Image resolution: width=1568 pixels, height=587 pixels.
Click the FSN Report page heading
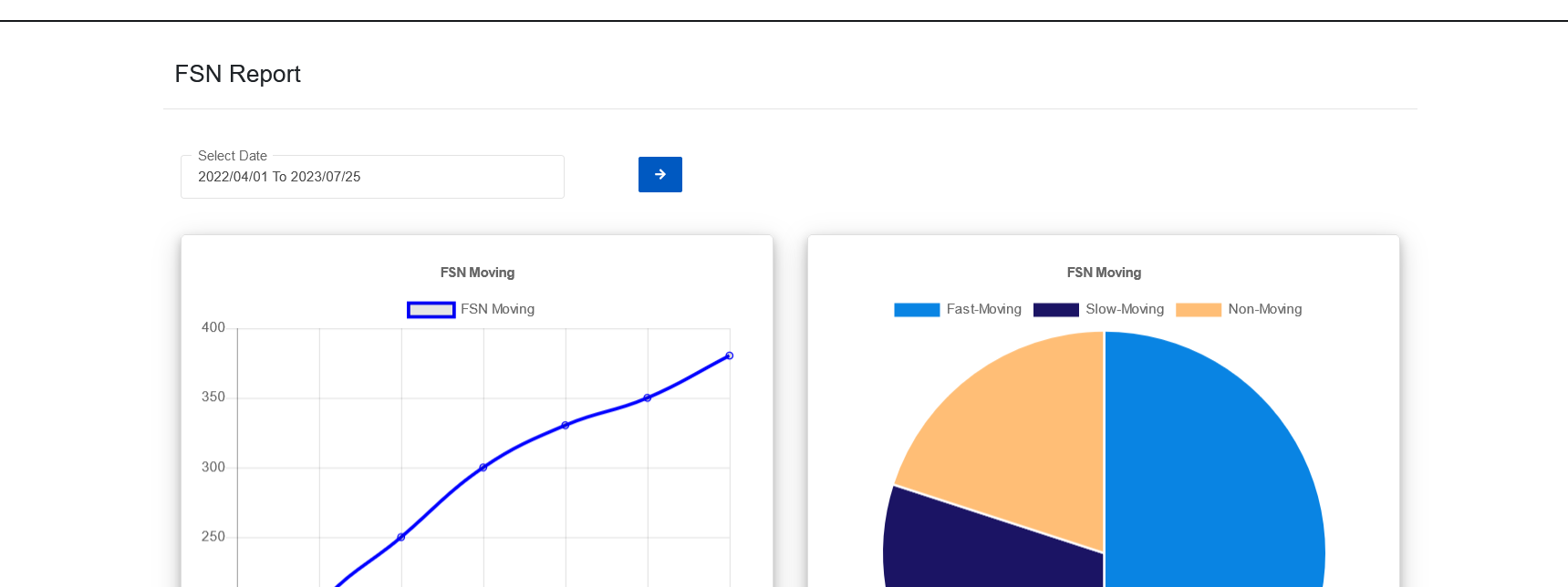237,74
